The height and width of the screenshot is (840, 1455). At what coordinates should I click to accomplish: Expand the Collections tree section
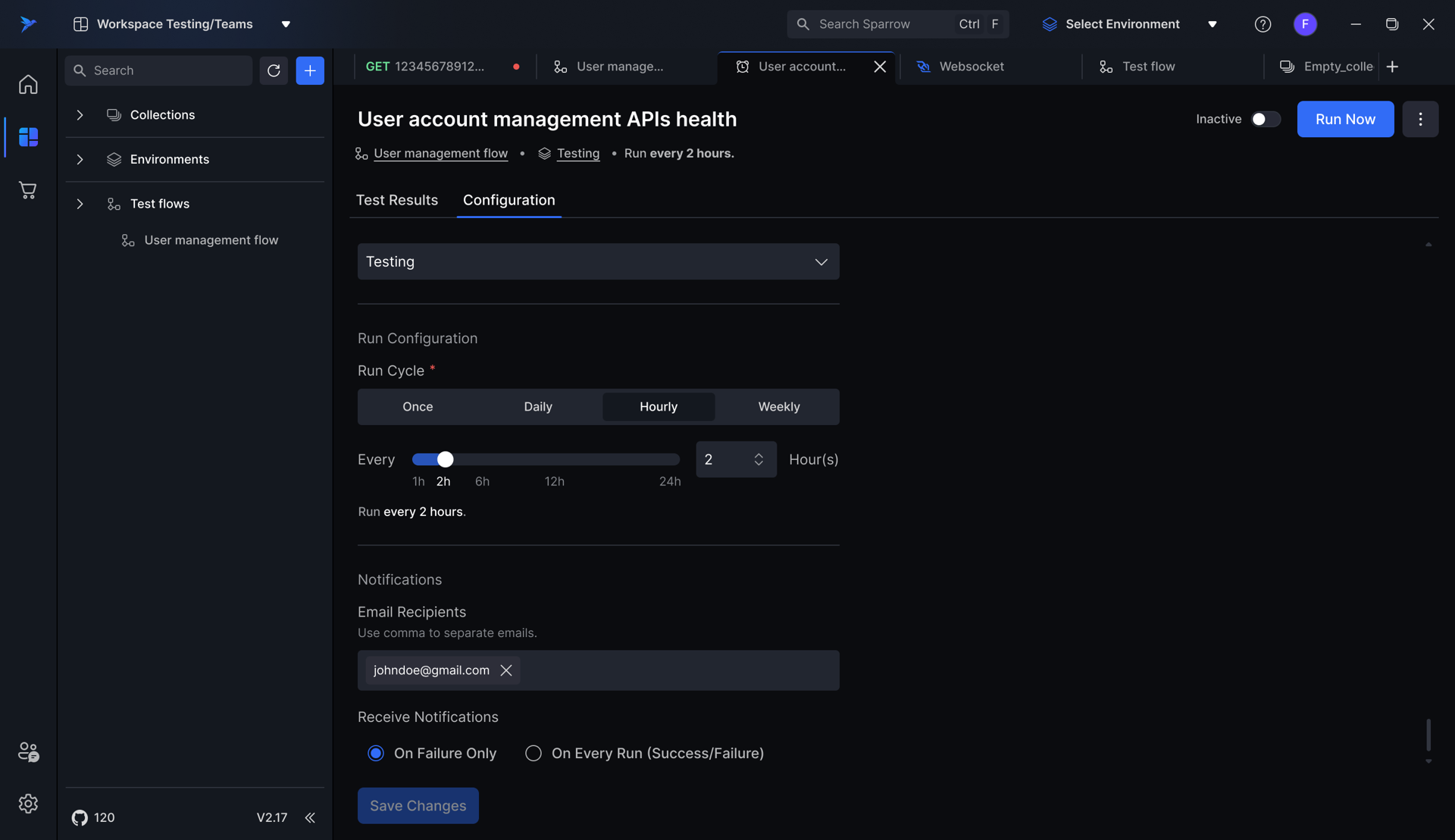click(80, 115)
